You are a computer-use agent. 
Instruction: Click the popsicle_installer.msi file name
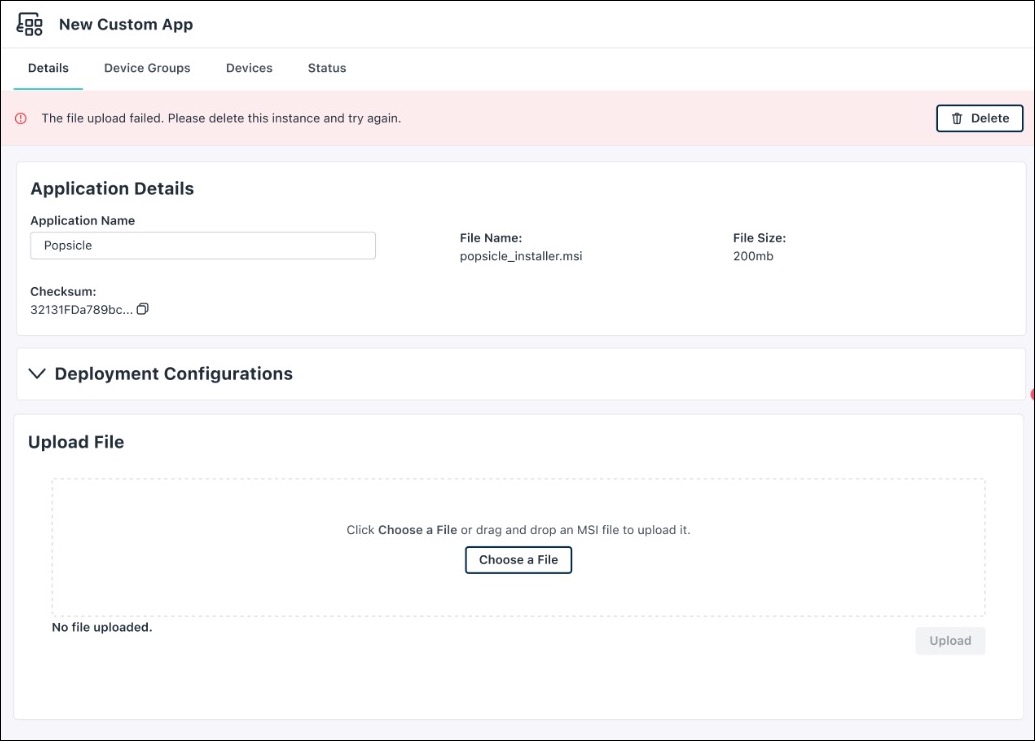(521, 256)
